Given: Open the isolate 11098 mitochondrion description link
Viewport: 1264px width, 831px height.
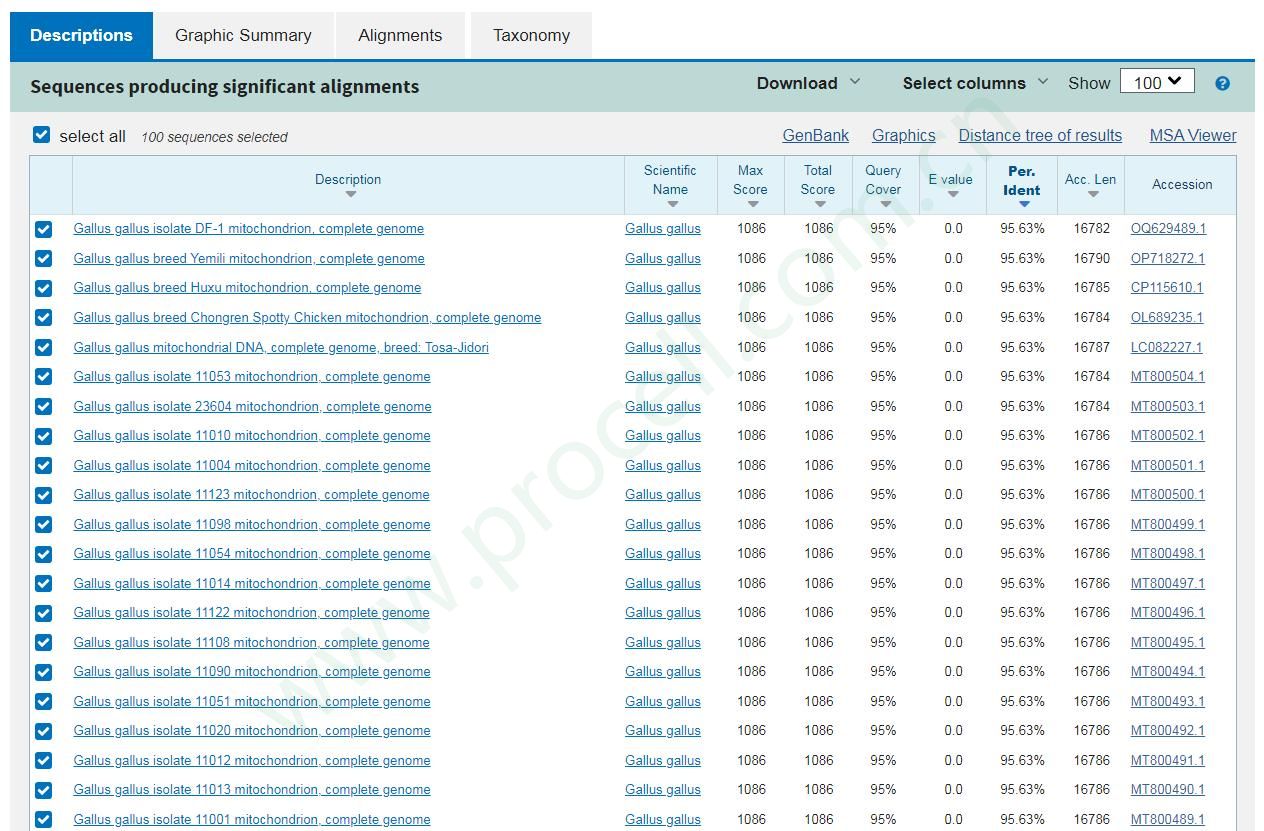Looking at the screenshot, I should [x=252, y=524].
